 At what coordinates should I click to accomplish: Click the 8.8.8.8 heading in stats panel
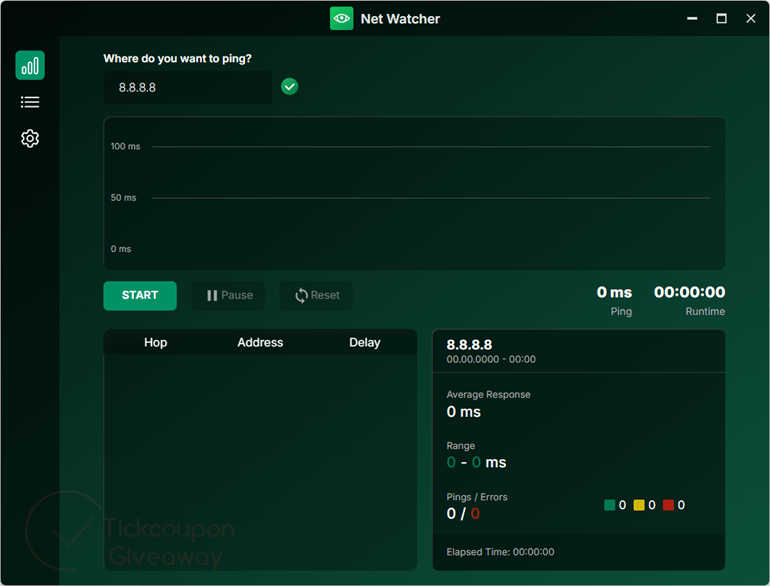[469, 345]
